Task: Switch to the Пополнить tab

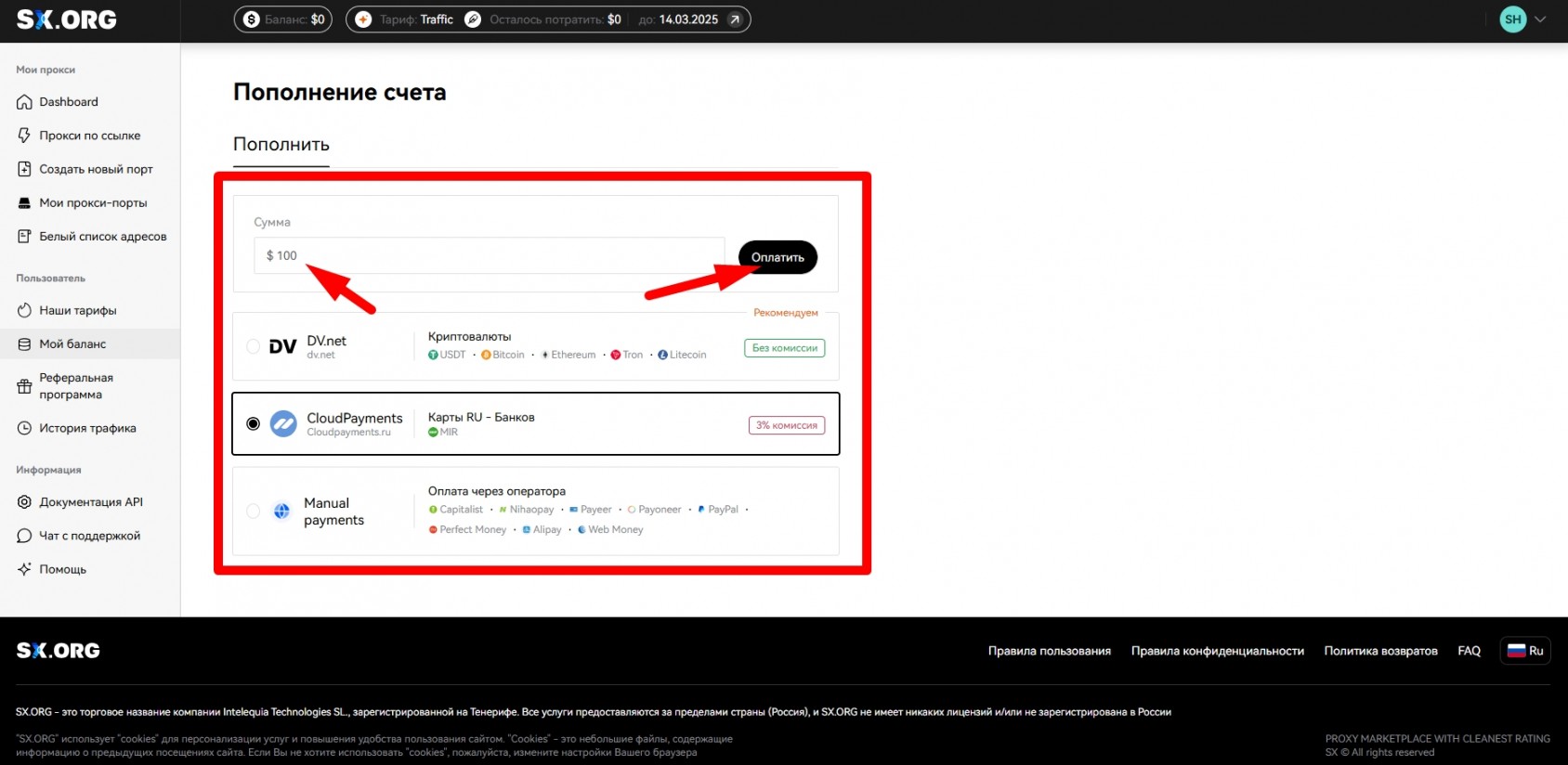Action: point(281,145)
